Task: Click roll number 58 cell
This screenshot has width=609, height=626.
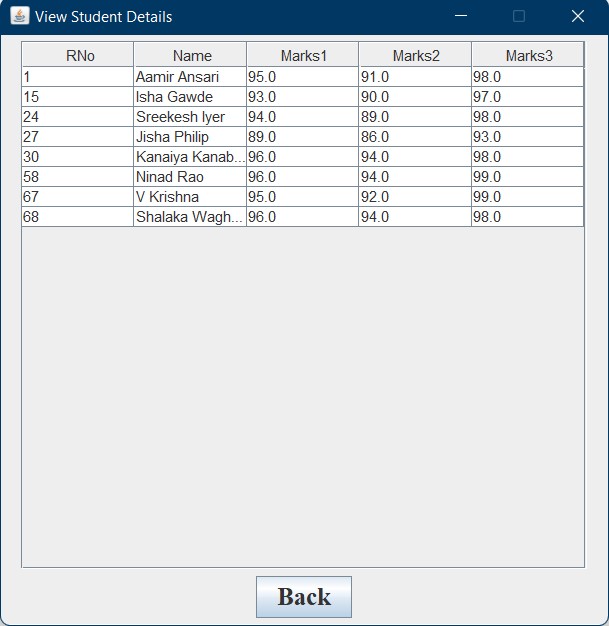Action: pyautogui.click(x=78, y=176)
